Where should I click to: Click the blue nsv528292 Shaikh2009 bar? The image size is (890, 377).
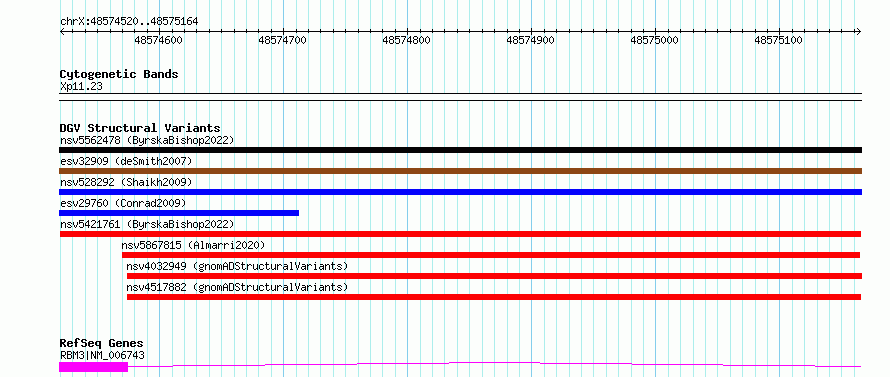pos(460,192)
